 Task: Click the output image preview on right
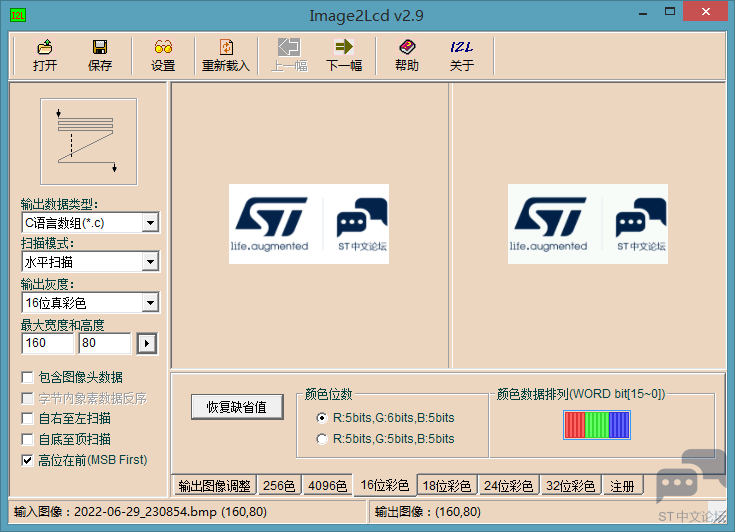[x=588, y=224]
